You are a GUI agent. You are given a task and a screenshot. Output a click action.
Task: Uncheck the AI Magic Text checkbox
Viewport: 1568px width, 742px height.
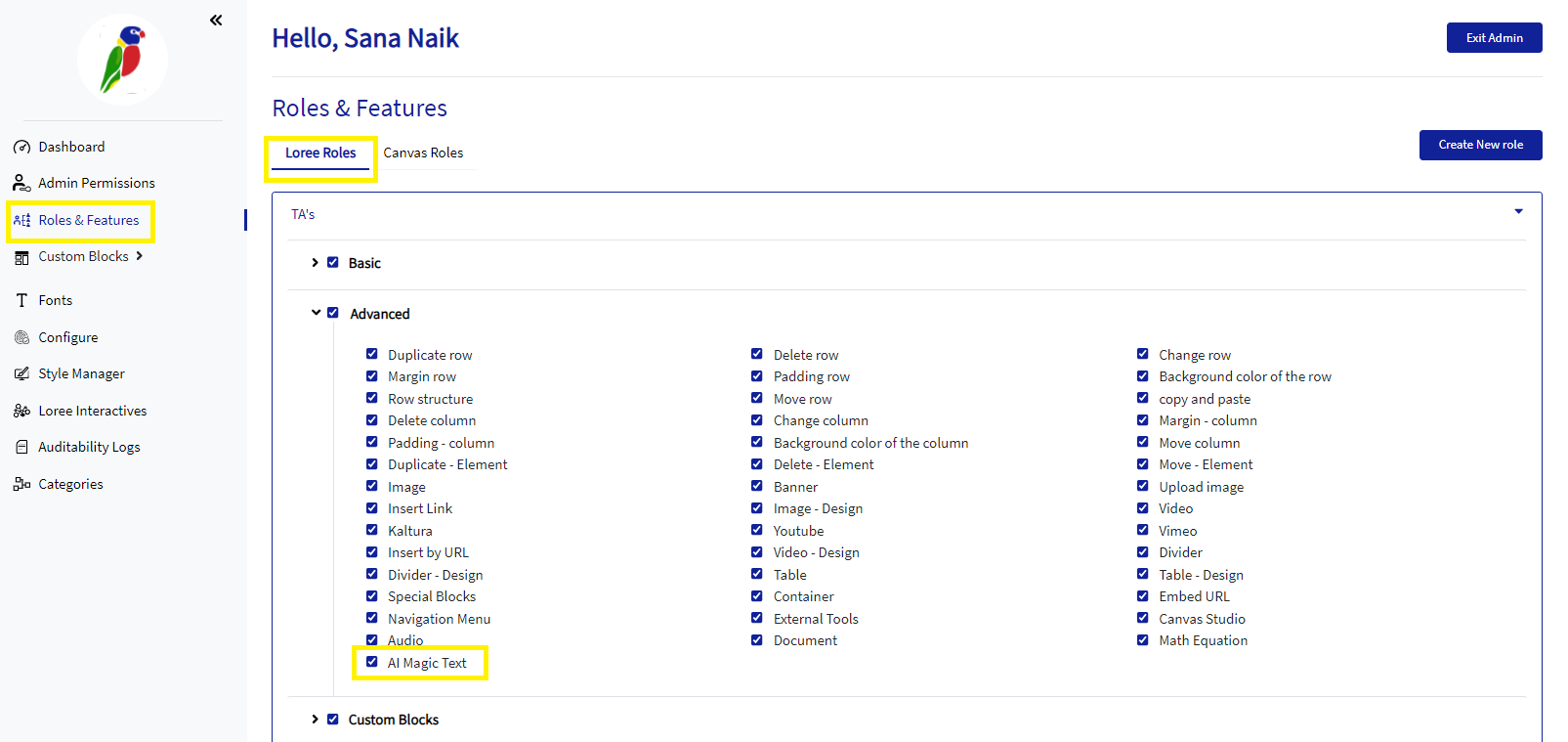pyautogui.click(x=372, y=662)
